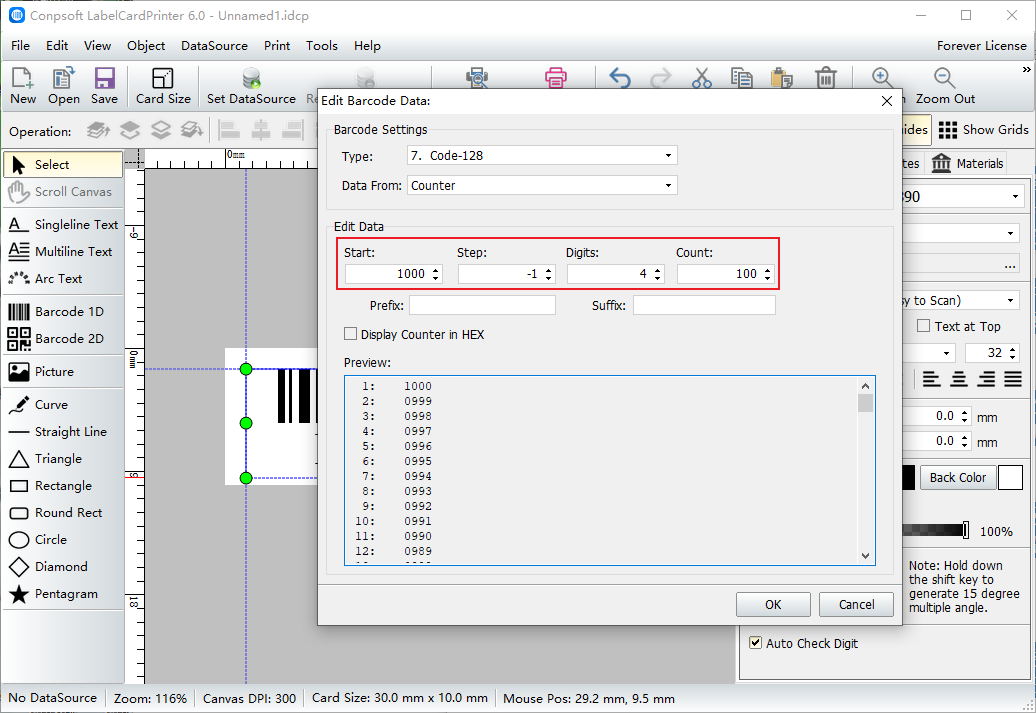Open the Edit menu

pos(57,46)
